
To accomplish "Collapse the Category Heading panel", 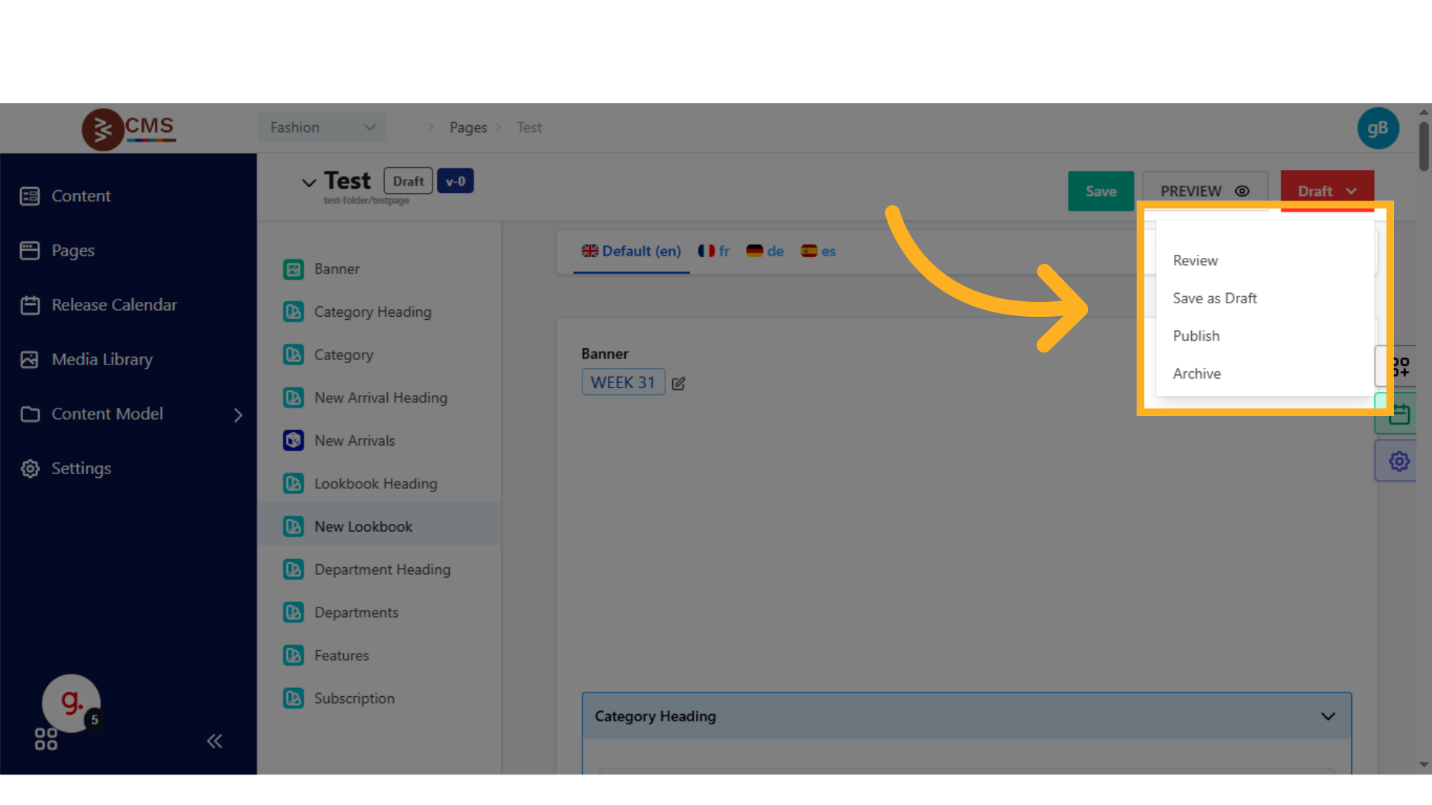I will 1327,716.
